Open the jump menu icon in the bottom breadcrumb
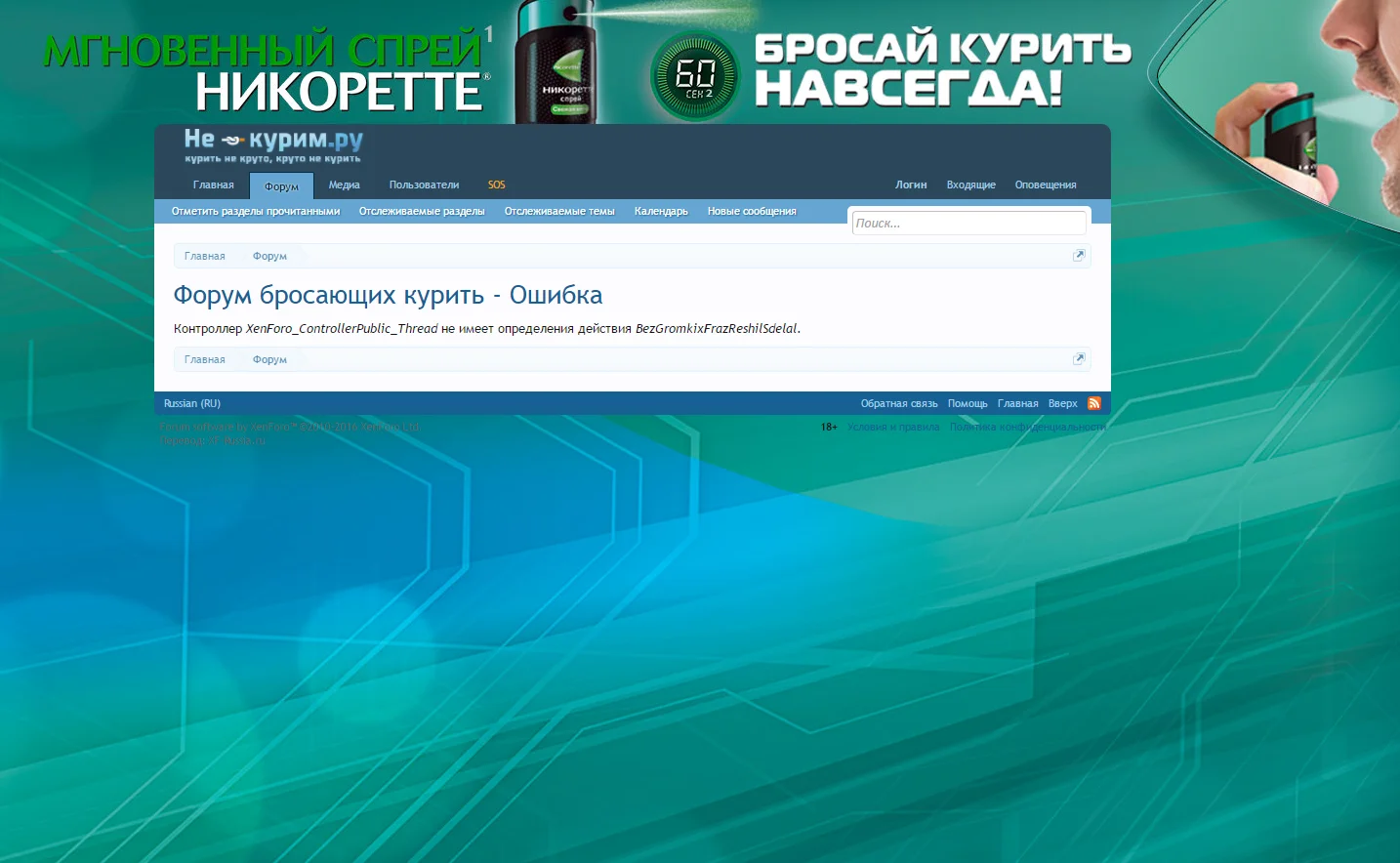1400x863 pixels. coord(1079,359)
